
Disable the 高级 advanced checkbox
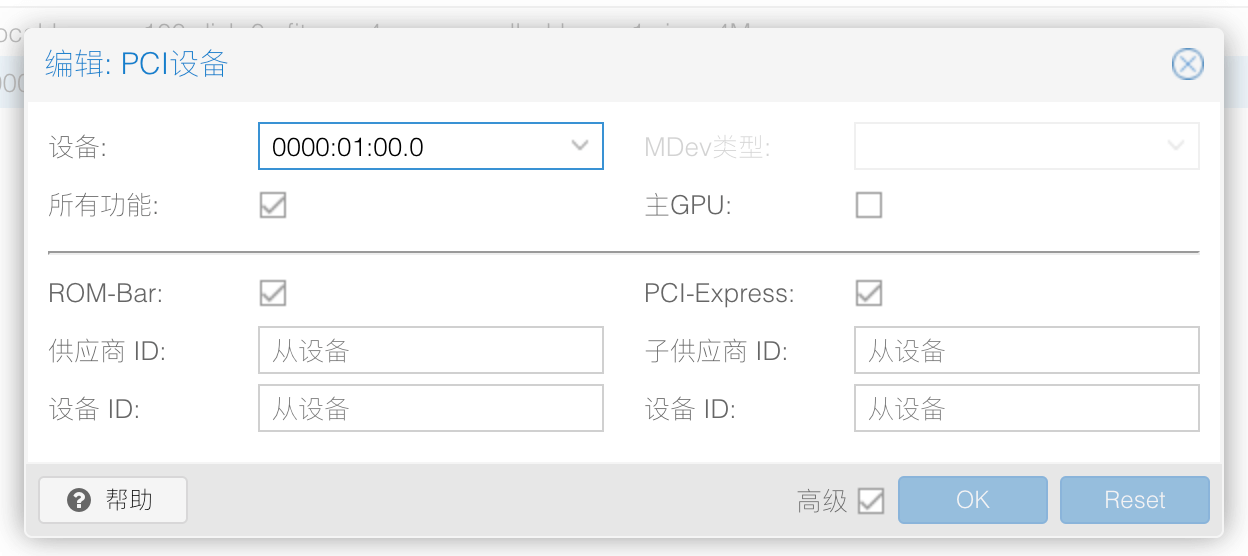[871, 500]
